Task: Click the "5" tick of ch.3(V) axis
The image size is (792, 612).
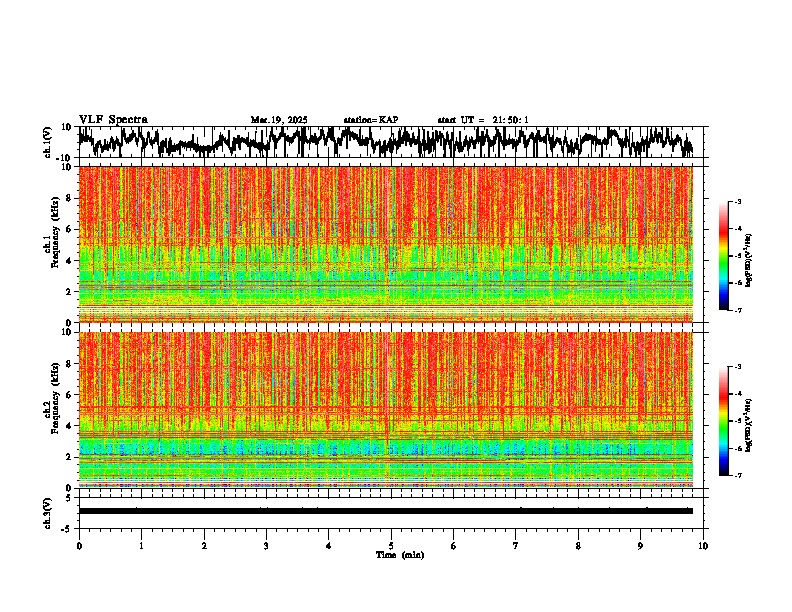Action: [69, 498]
